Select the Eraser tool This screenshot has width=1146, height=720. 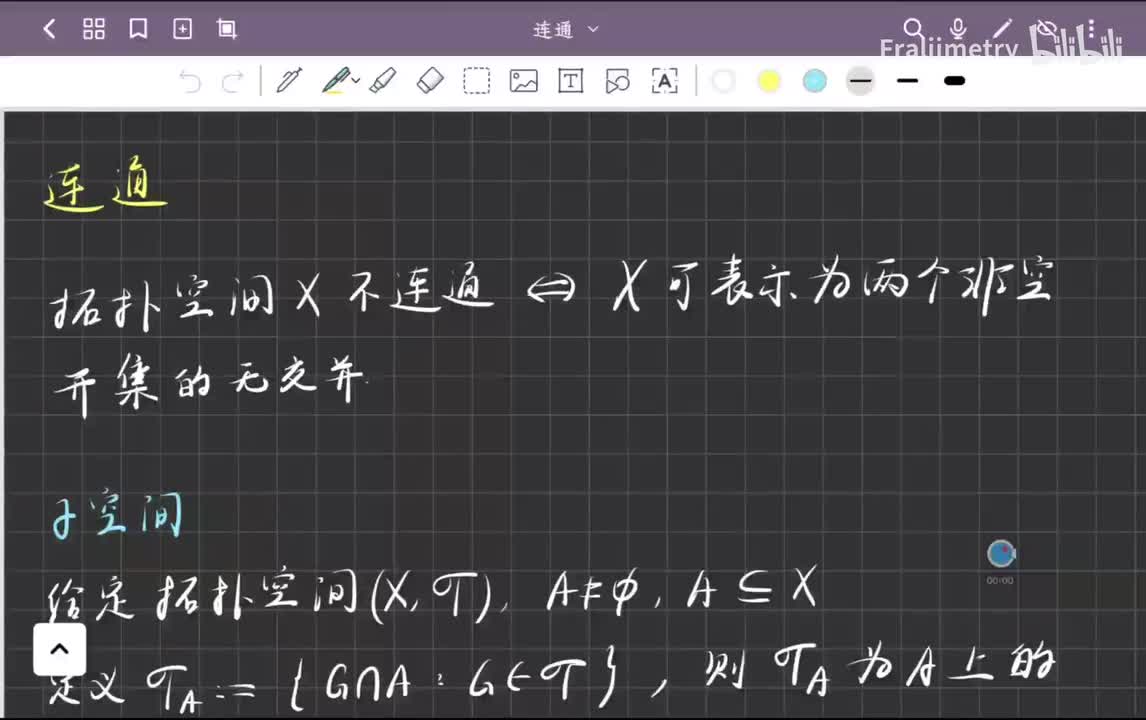pyautogui.click(x=430, y=80)
